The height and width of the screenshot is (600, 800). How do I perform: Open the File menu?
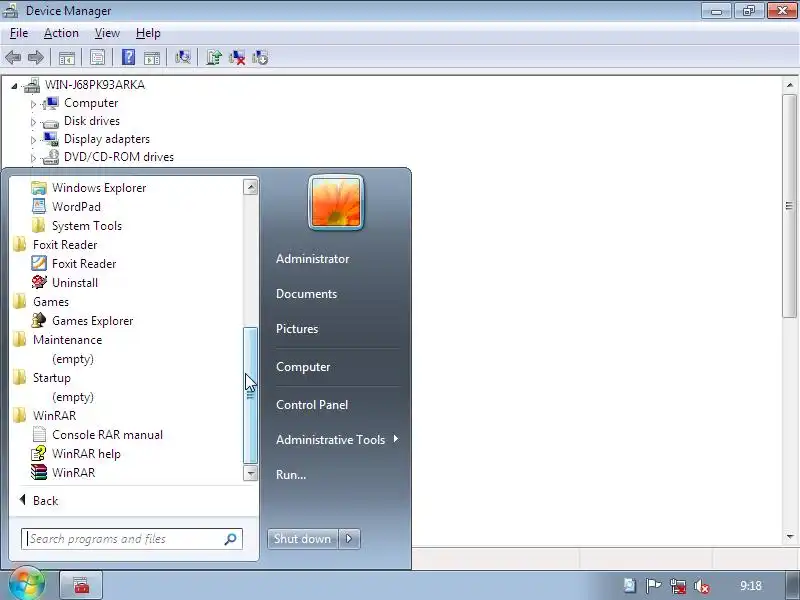click(19, 33)
